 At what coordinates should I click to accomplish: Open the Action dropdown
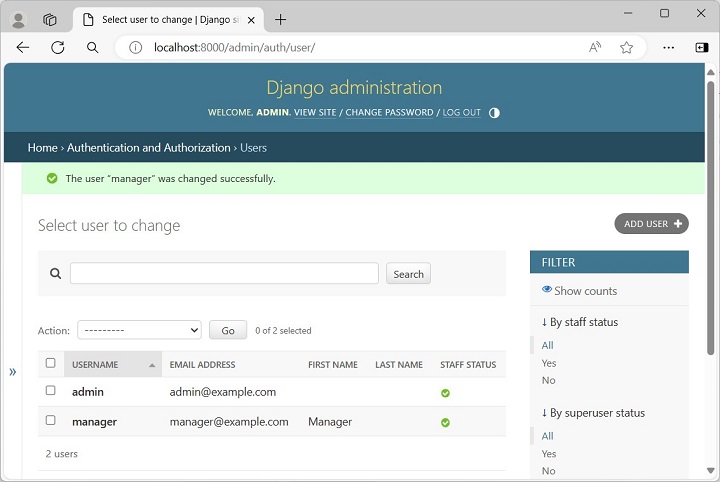point(139,330)
